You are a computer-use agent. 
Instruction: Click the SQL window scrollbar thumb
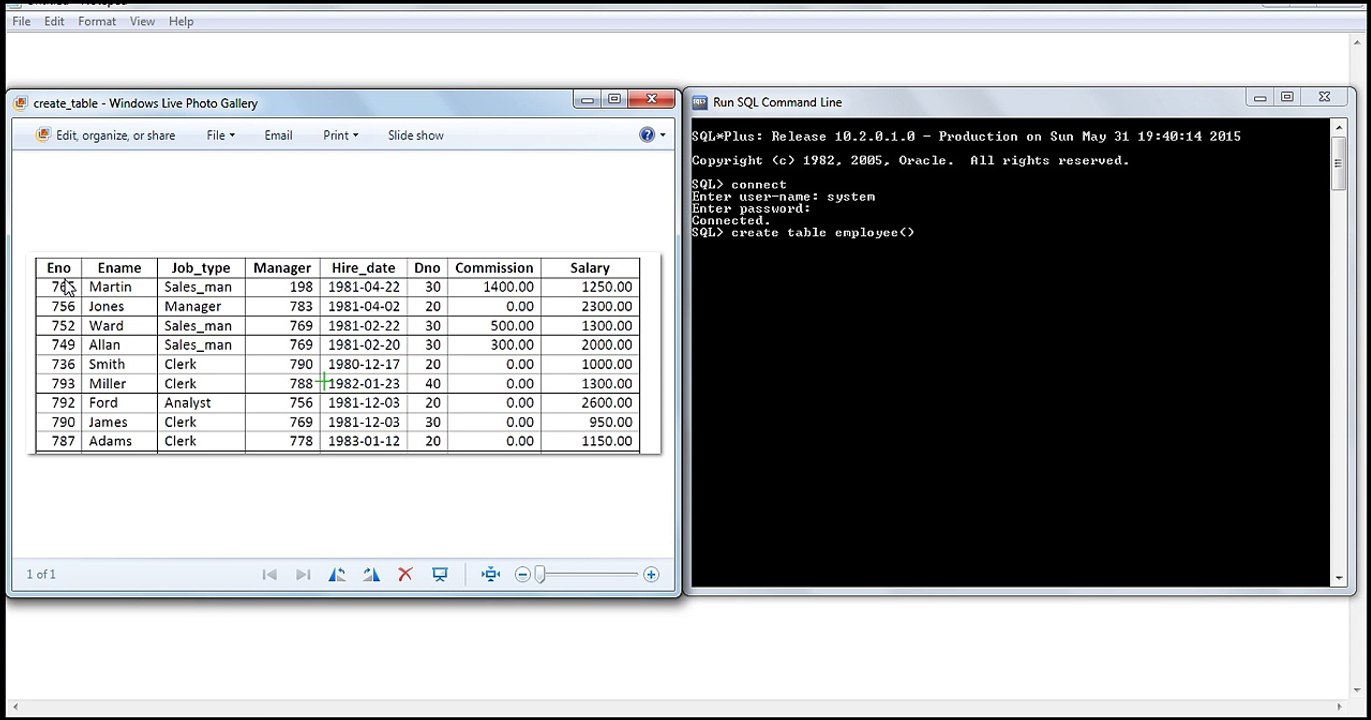[x=1338, y=163]
